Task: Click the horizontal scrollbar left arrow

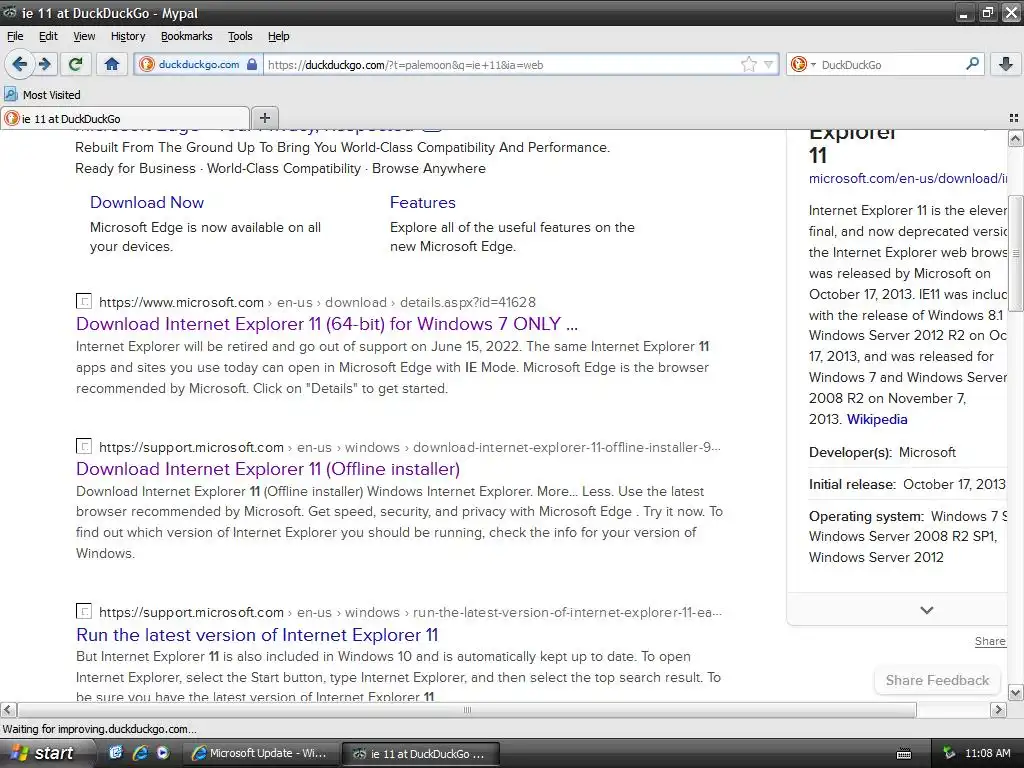Action: (8, 710)
